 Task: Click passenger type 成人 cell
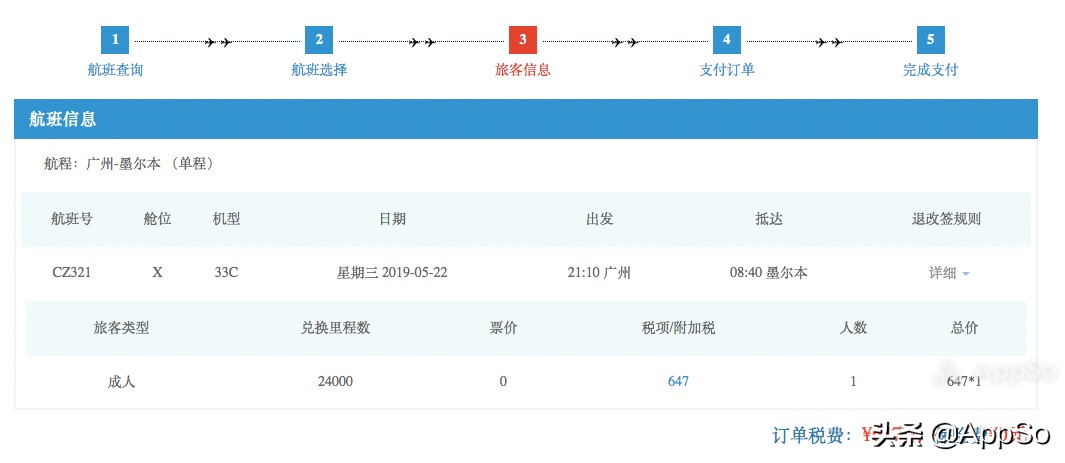(121, 382)
